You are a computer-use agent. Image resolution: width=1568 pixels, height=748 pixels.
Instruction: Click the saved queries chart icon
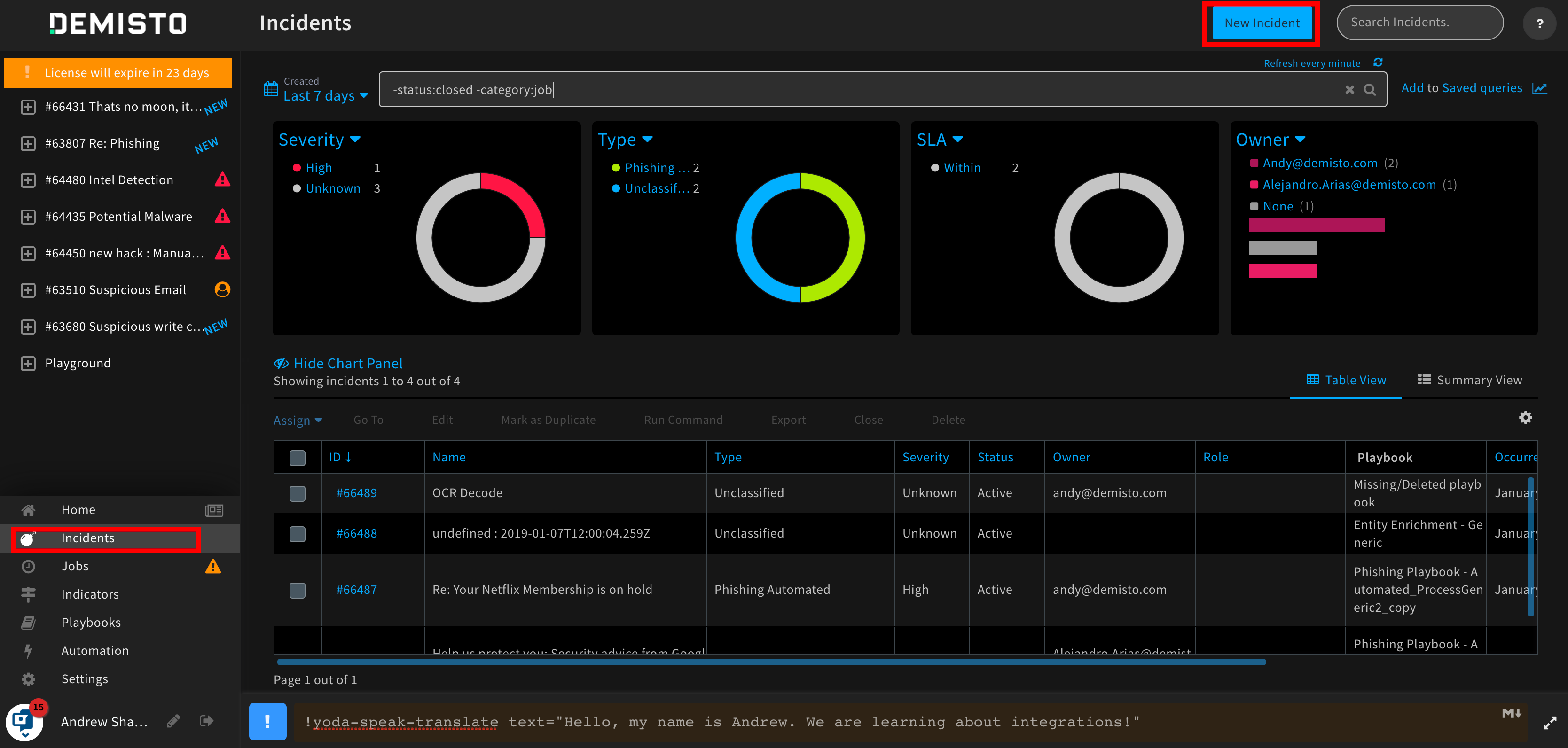(1539, 88)
